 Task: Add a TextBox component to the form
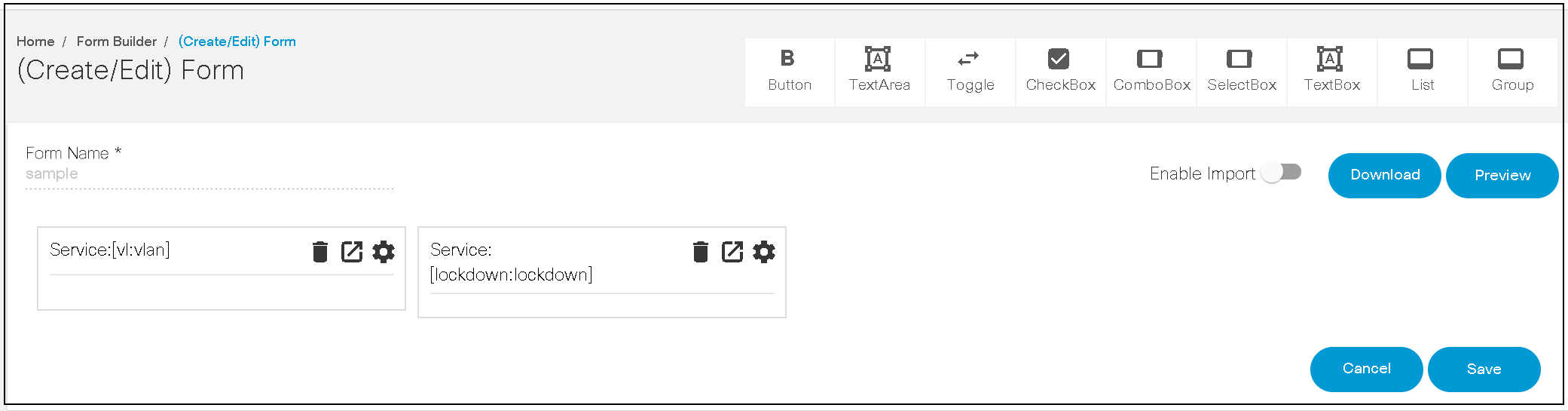pyautogui.click(x=1331, y=71)
